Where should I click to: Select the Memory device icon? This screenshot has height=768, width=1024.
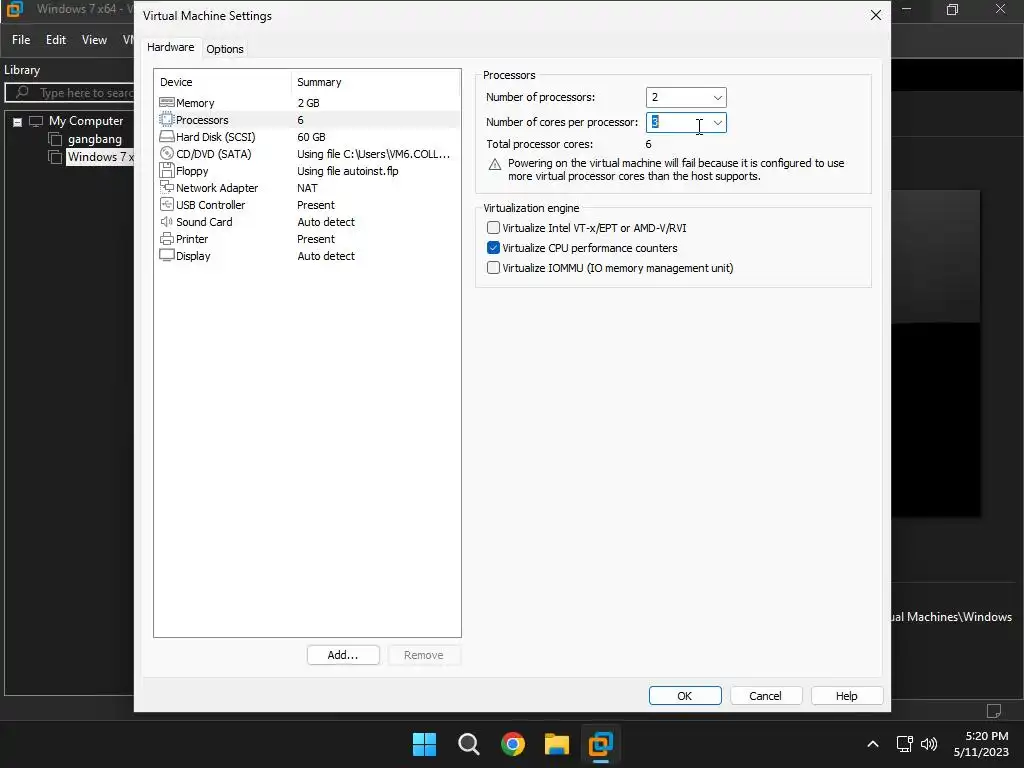coord(167,103)
